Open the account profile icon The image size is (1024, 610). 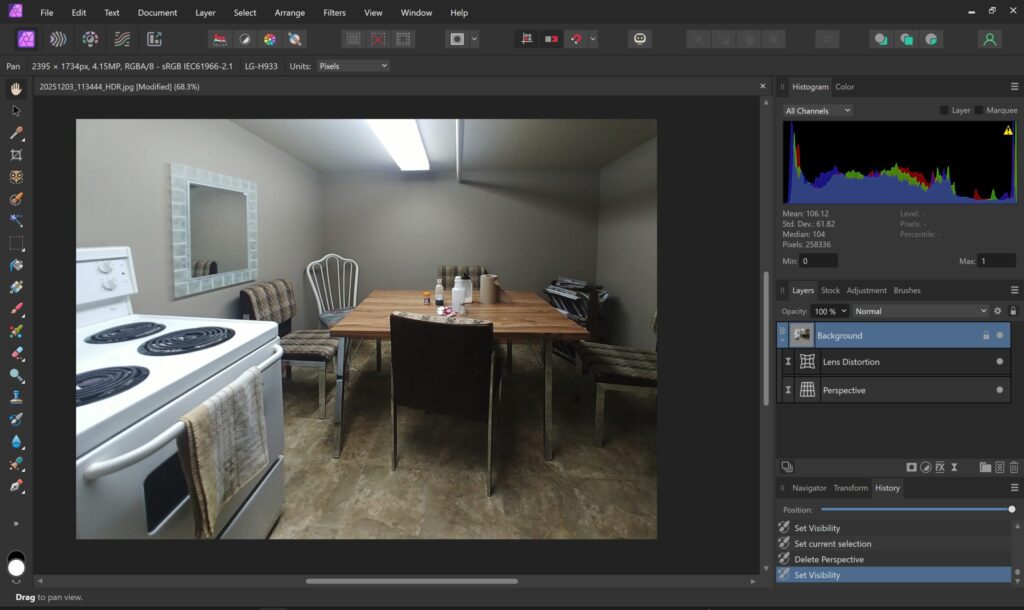pyautogui.click(x=989, y=39)
